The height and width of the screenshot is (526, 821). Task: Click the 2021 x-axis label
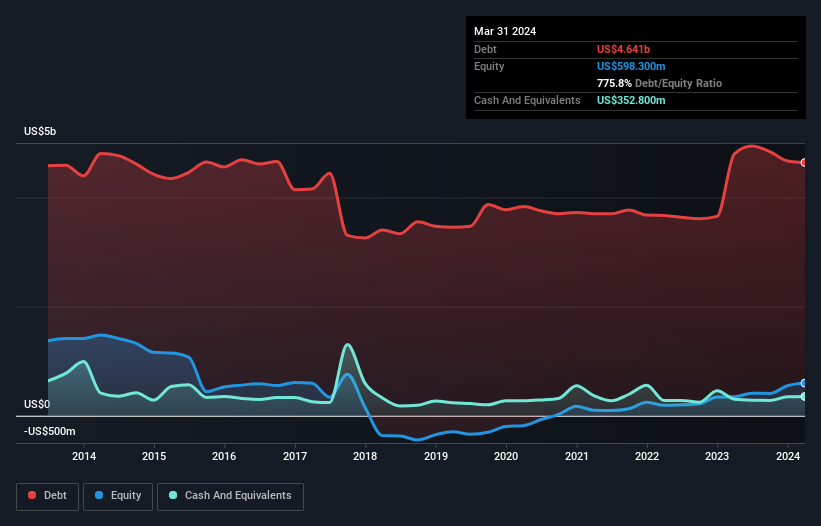576,456
